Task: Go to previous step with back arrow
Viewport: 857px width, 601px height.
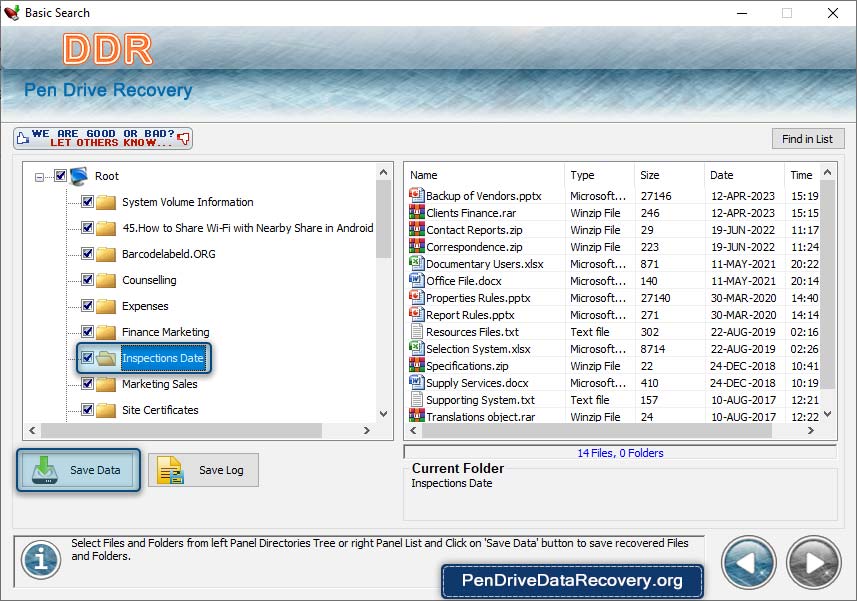Action: [751, 563]
